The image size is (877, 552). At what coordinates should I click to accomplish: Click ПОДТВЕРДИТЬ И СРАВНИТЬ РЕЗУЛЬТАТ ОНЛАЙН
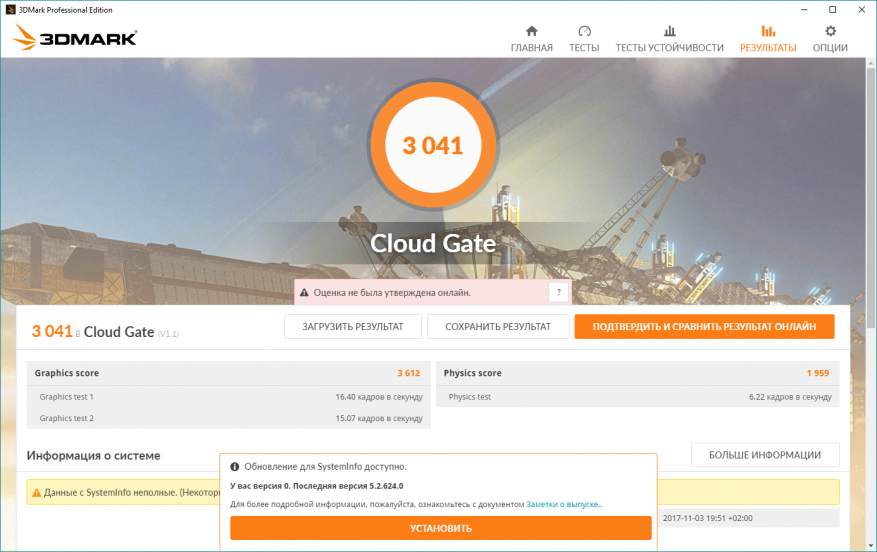pos(704,327)
